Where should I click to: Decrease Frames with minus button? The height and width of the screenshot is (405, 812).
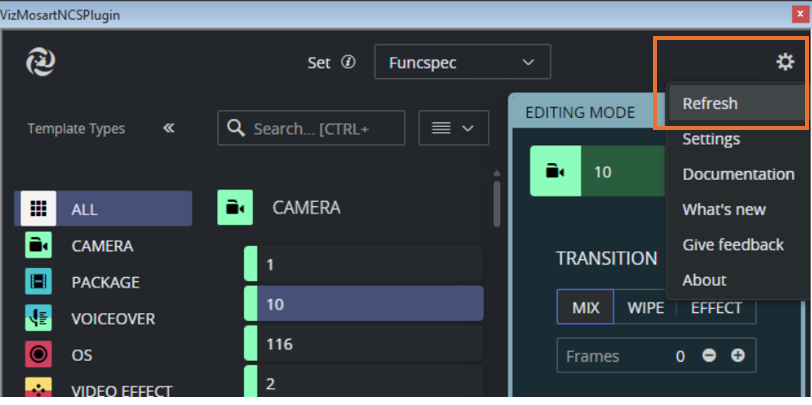coord(709,356)
